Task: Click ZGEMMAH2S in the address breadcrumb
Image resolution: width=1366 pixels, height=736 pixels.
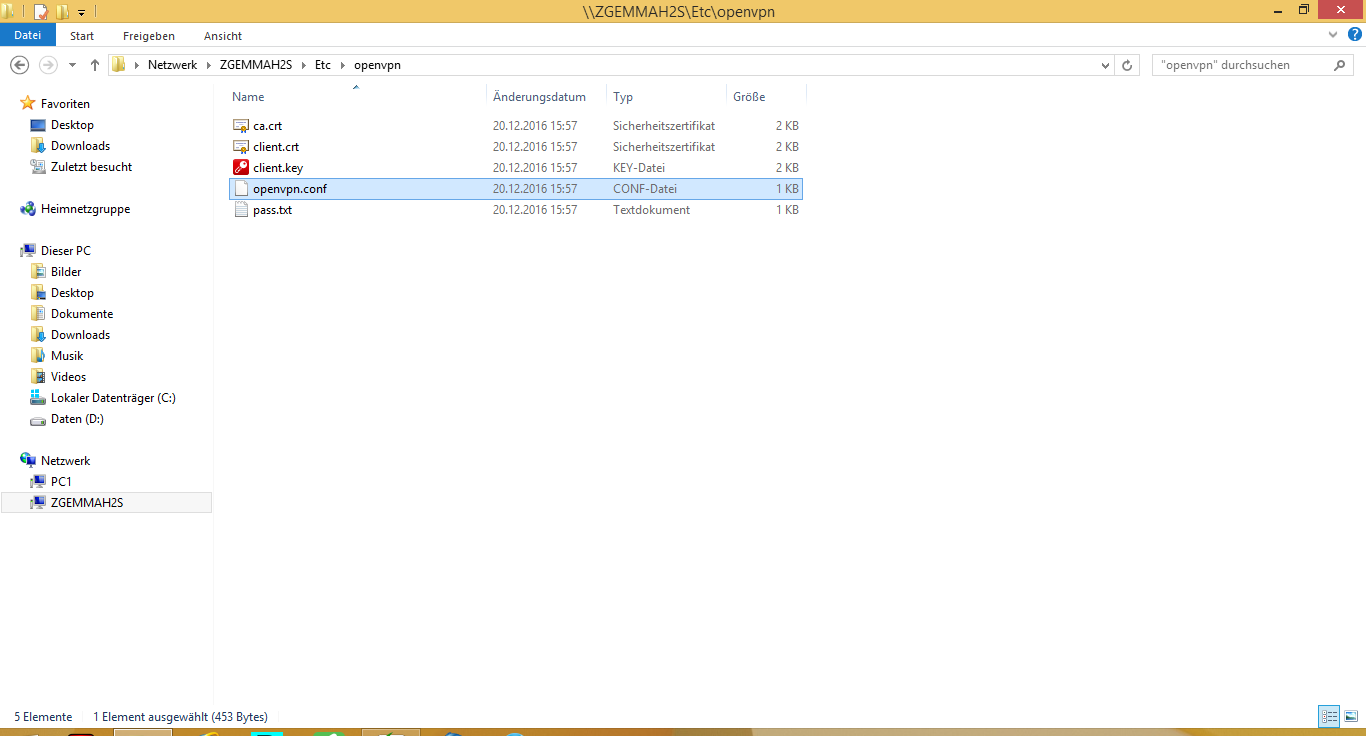Action: pos(256,65)
